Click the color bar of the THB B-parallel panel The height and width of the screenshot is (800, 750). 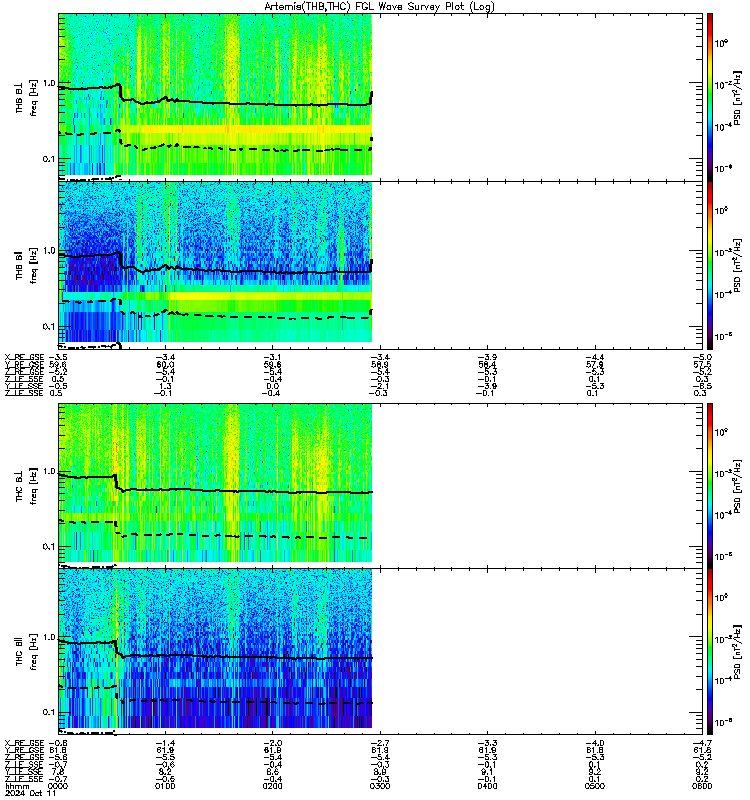710,265
